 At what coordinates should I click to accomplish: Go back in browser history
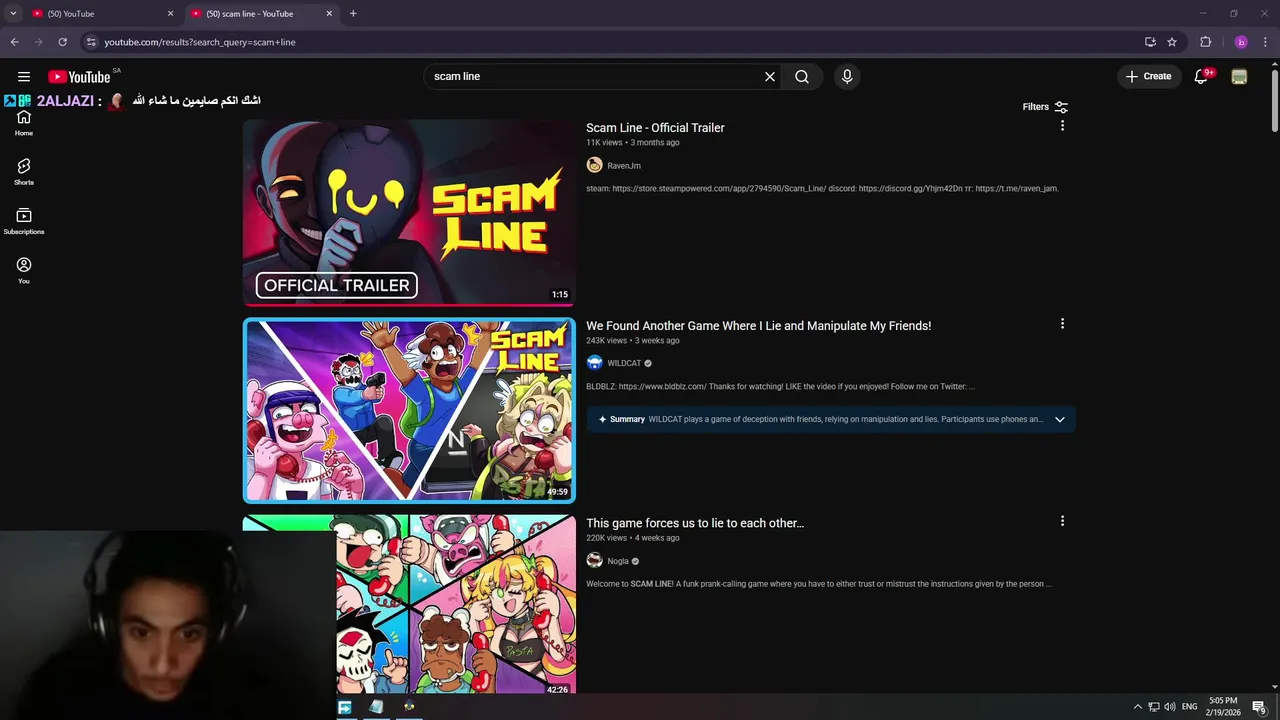(x=14, y=42)
